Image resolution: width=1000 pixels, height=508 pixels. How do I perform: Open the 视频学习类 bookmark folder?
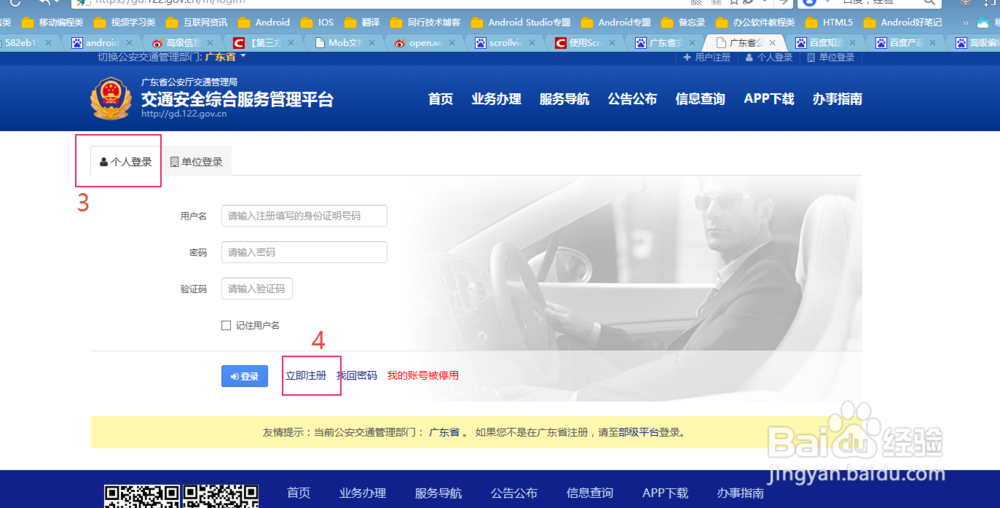[x=124, y=22]
